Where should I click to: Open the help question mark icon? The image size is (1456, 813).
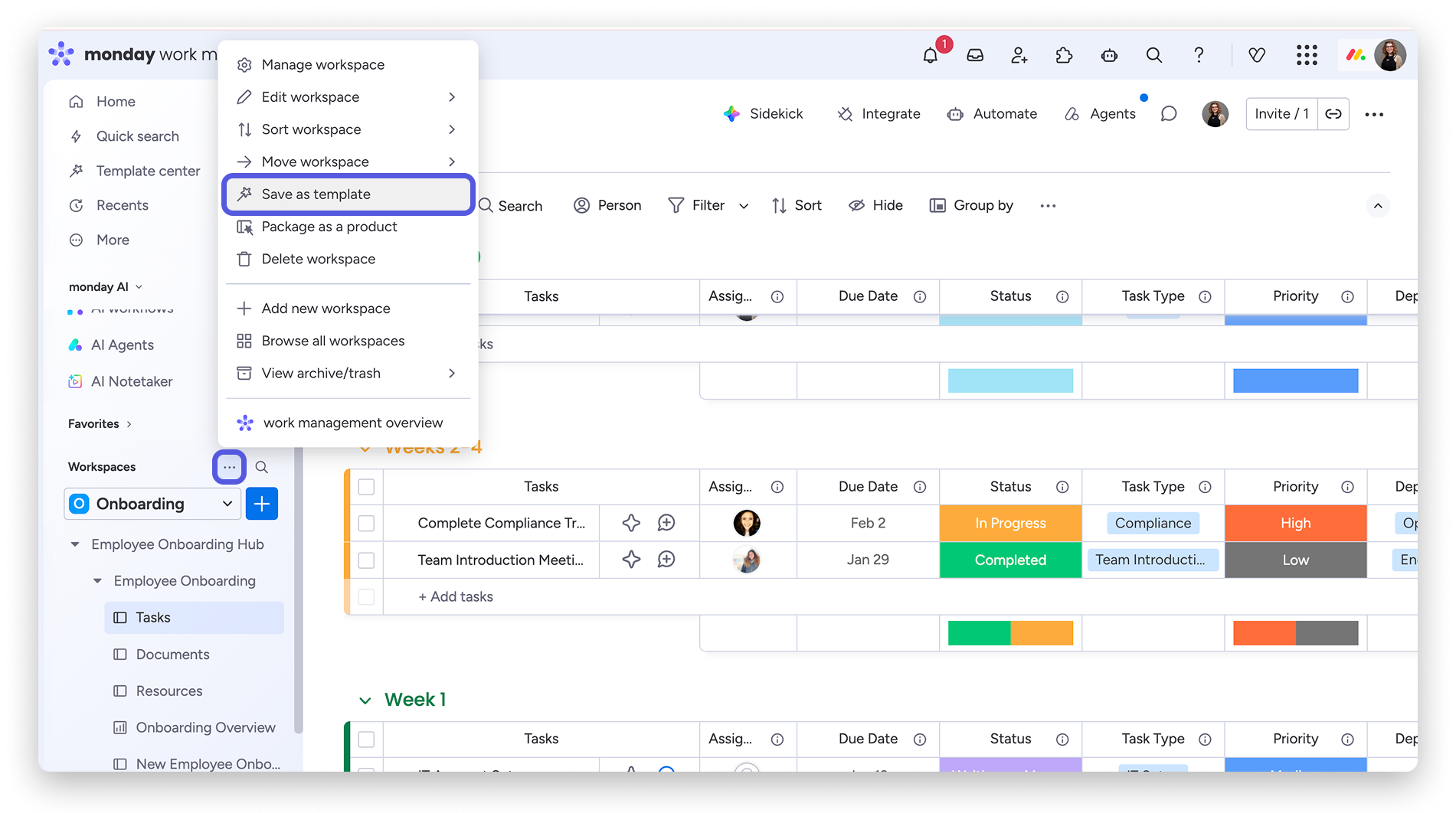1199,55
